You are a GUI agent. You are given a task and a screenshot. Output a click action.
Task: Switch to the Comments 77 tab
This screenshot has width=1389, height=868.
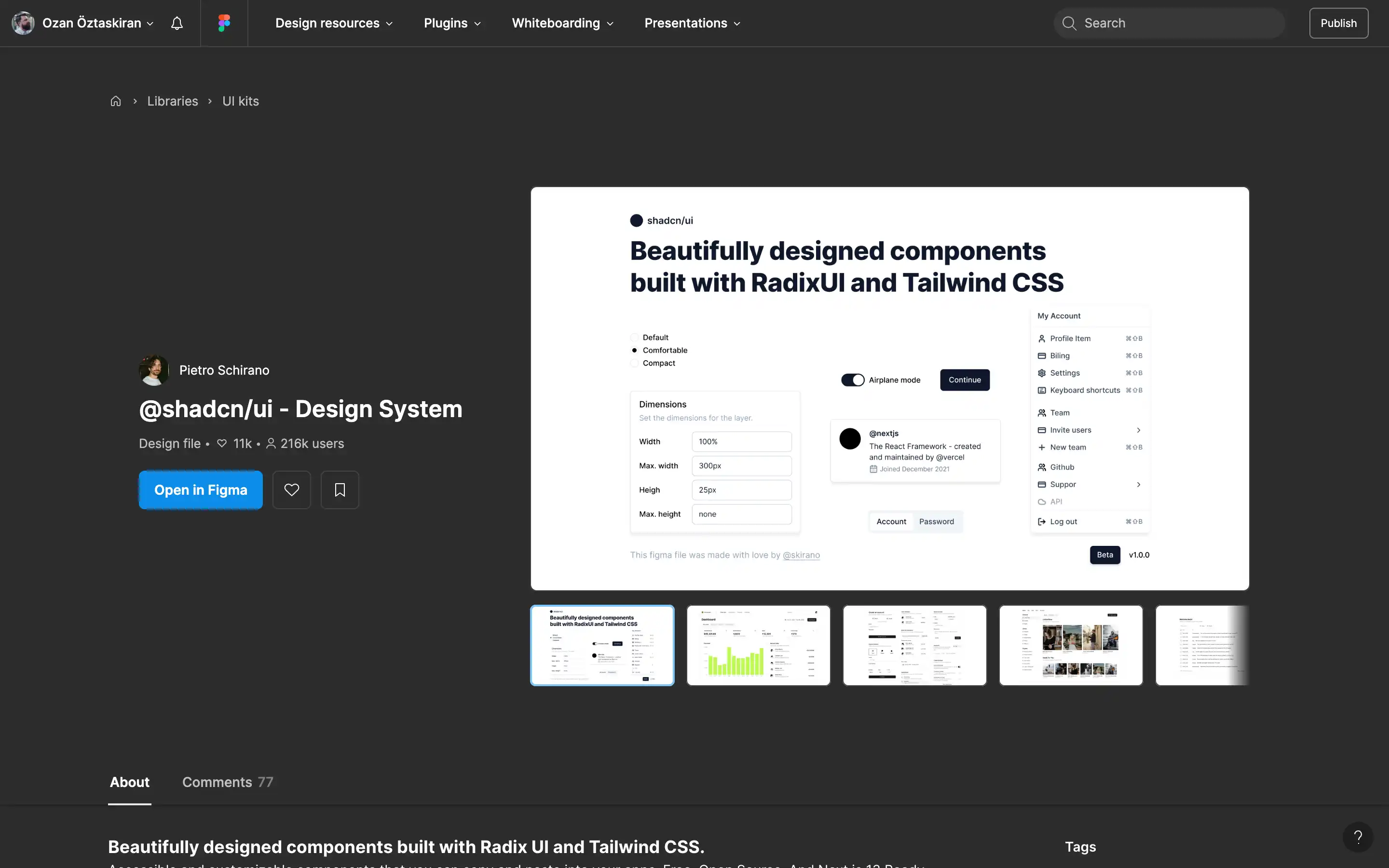pos(228,782)
